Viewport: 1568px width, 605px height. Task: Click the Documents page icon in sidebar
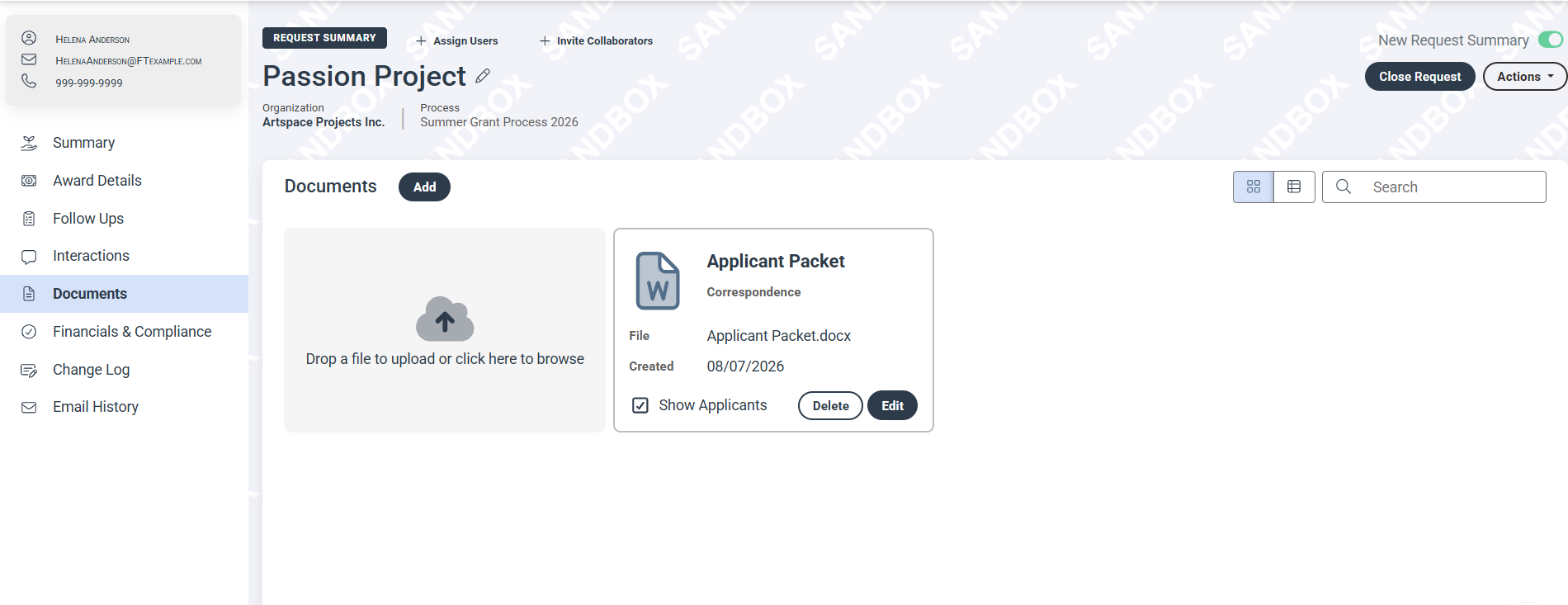click(29, 294)
